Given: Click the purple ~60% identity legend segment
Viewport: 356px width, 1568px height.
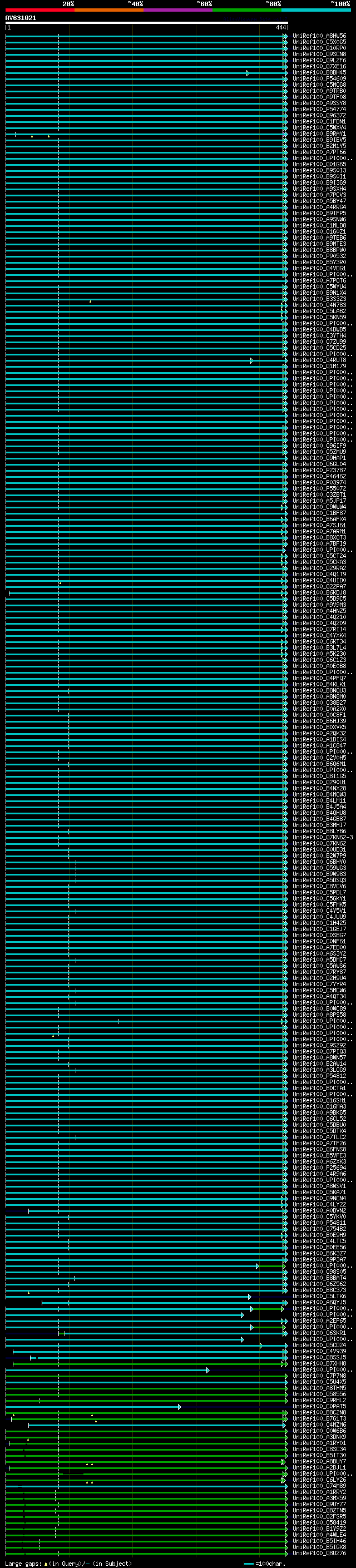Looking at the screenshot, I should pyautogui.click(x=177, y=10).
